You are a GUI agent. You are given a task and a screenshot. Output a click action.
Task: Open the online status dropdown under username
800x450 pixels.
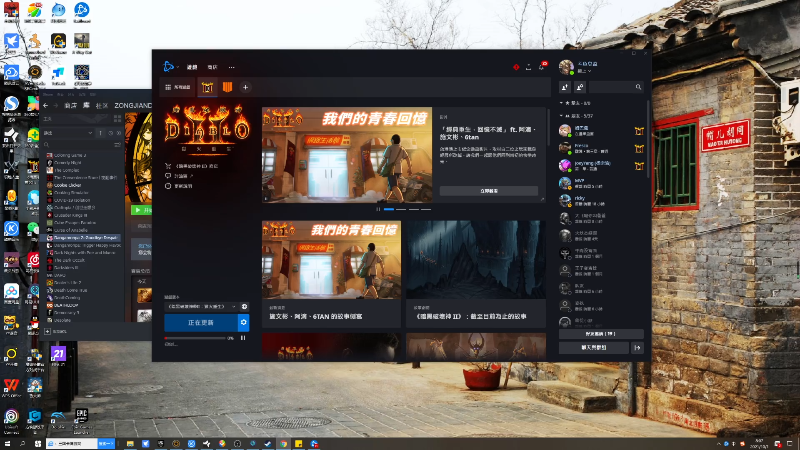click(584, 71)
